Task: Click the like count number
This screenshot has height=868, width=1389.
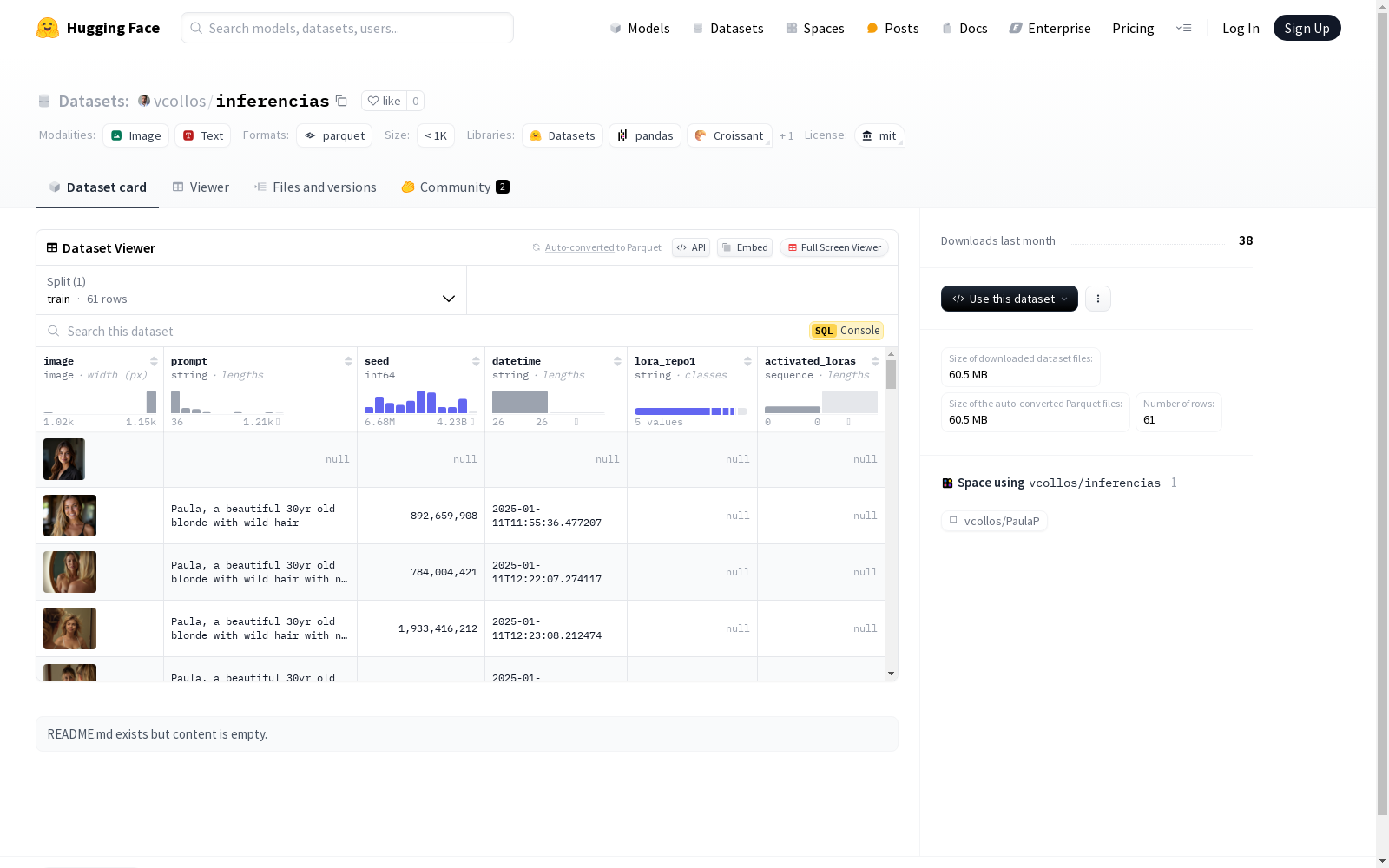Action: click(416, 101)
